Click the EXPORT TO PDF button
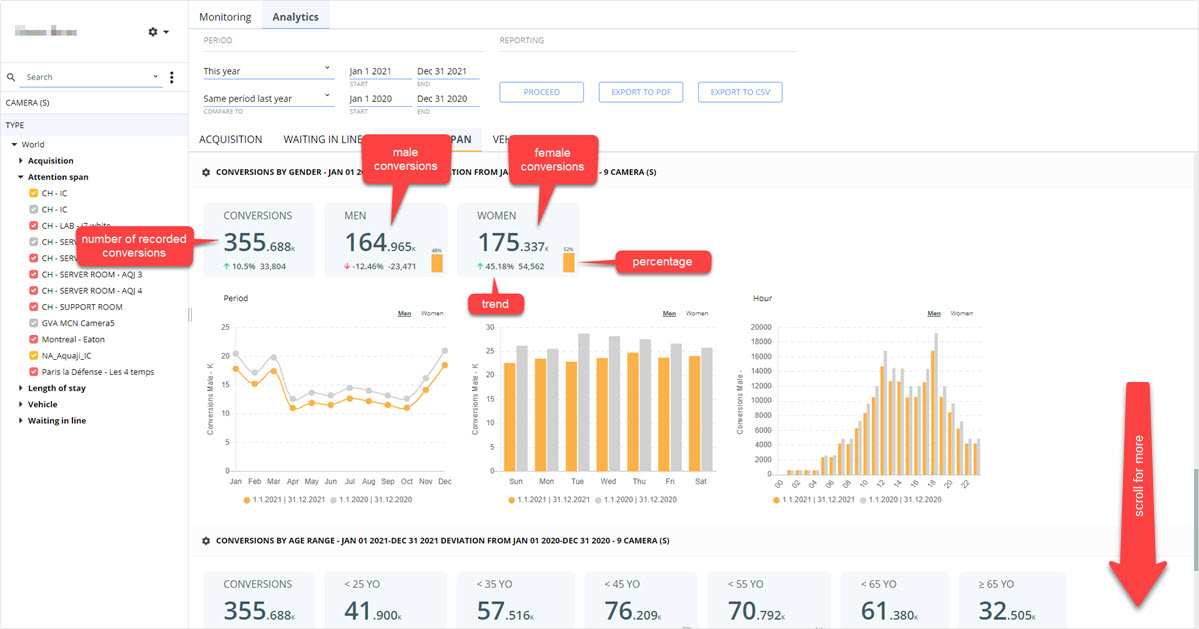The width and height of the screenshot is (1199, 629). [641, 92]
